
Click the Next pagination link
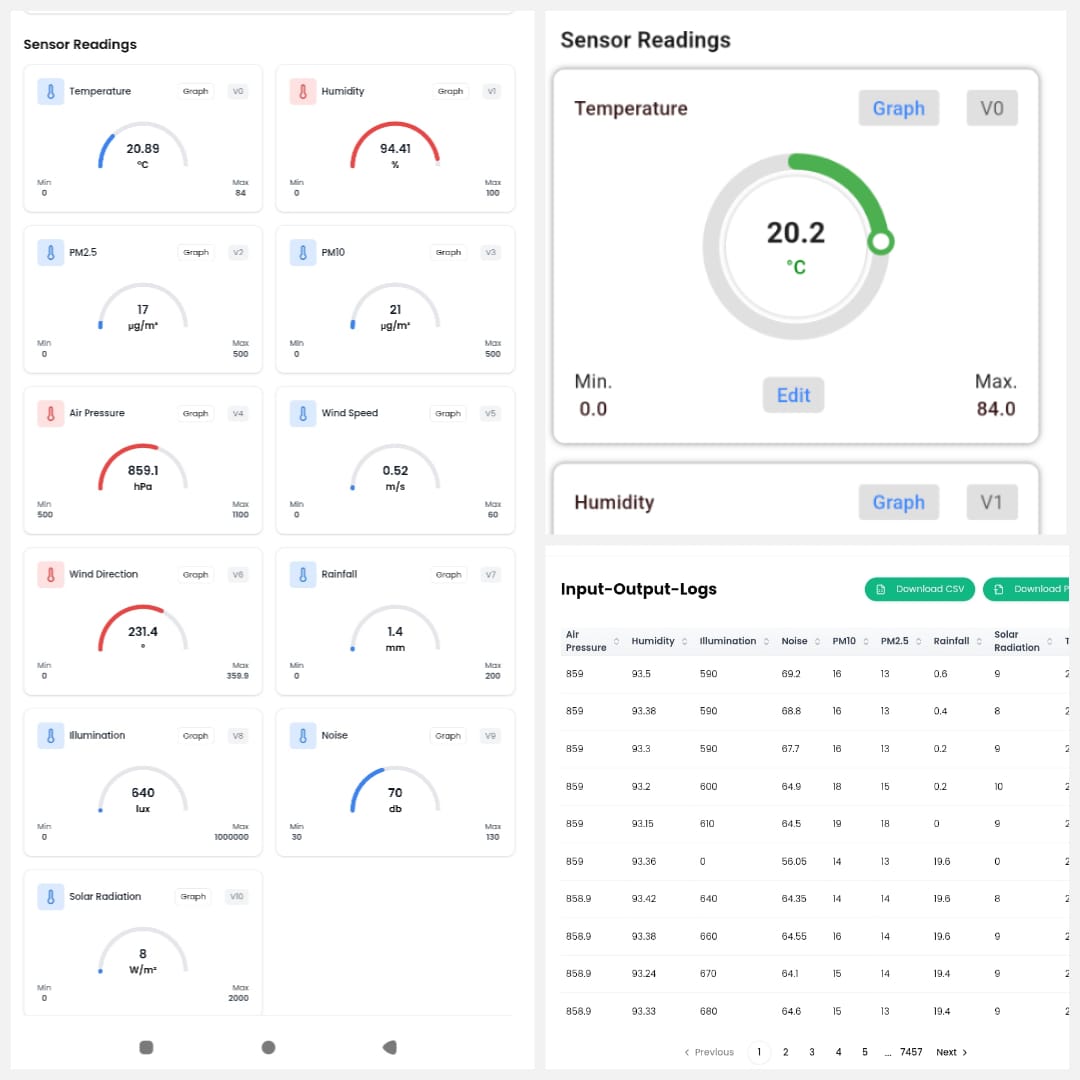[x=951, y=1052]
